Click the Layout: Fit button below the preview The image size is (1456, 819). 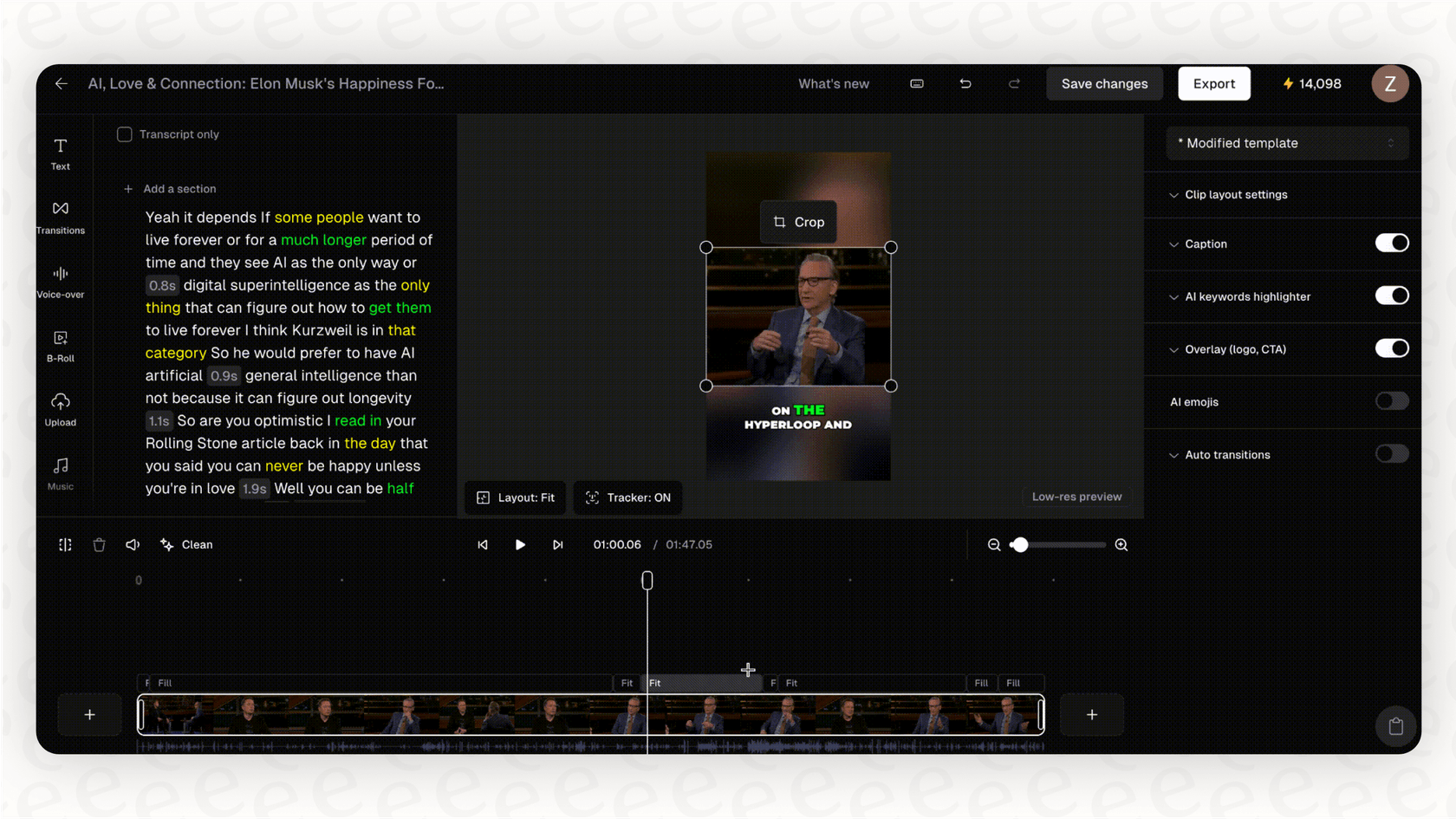(515, 497)
